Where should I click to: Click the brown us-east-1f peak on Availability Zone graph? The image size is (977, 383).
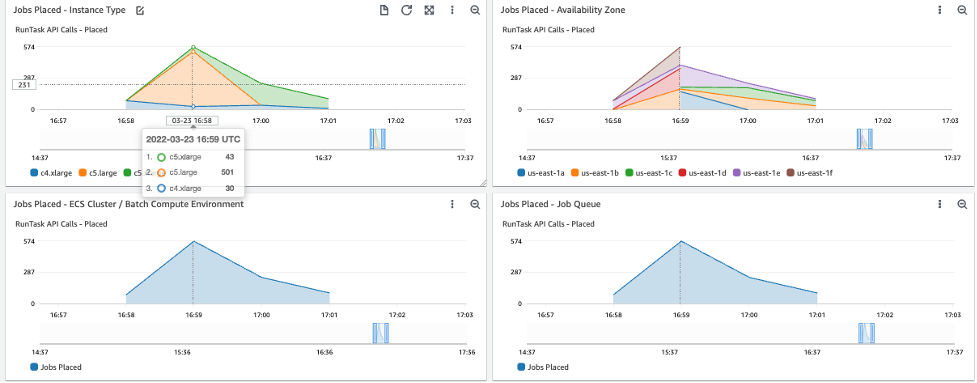coord(680,47)
